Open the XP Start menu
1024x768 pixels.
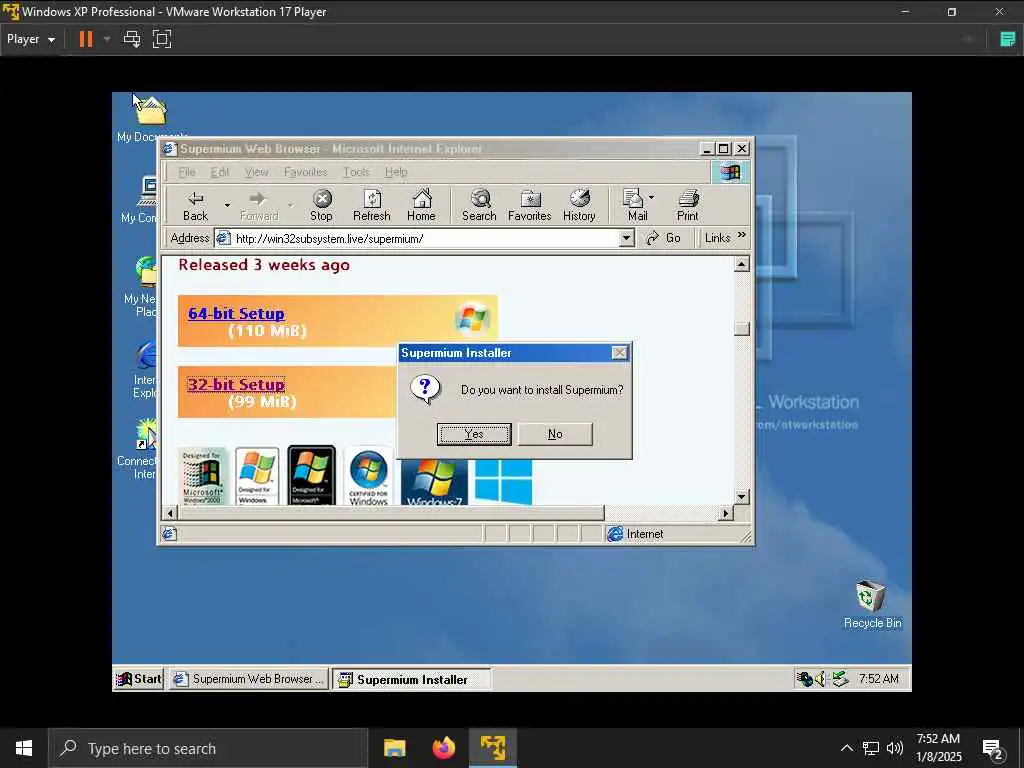tap(138, 679)
